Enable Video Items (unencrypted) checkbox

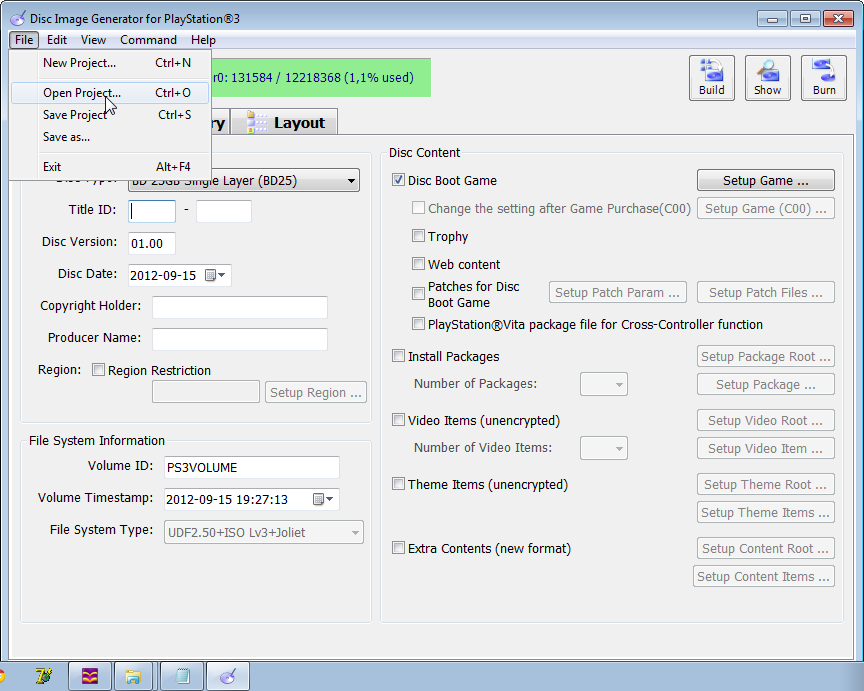(x=398, y=419)
